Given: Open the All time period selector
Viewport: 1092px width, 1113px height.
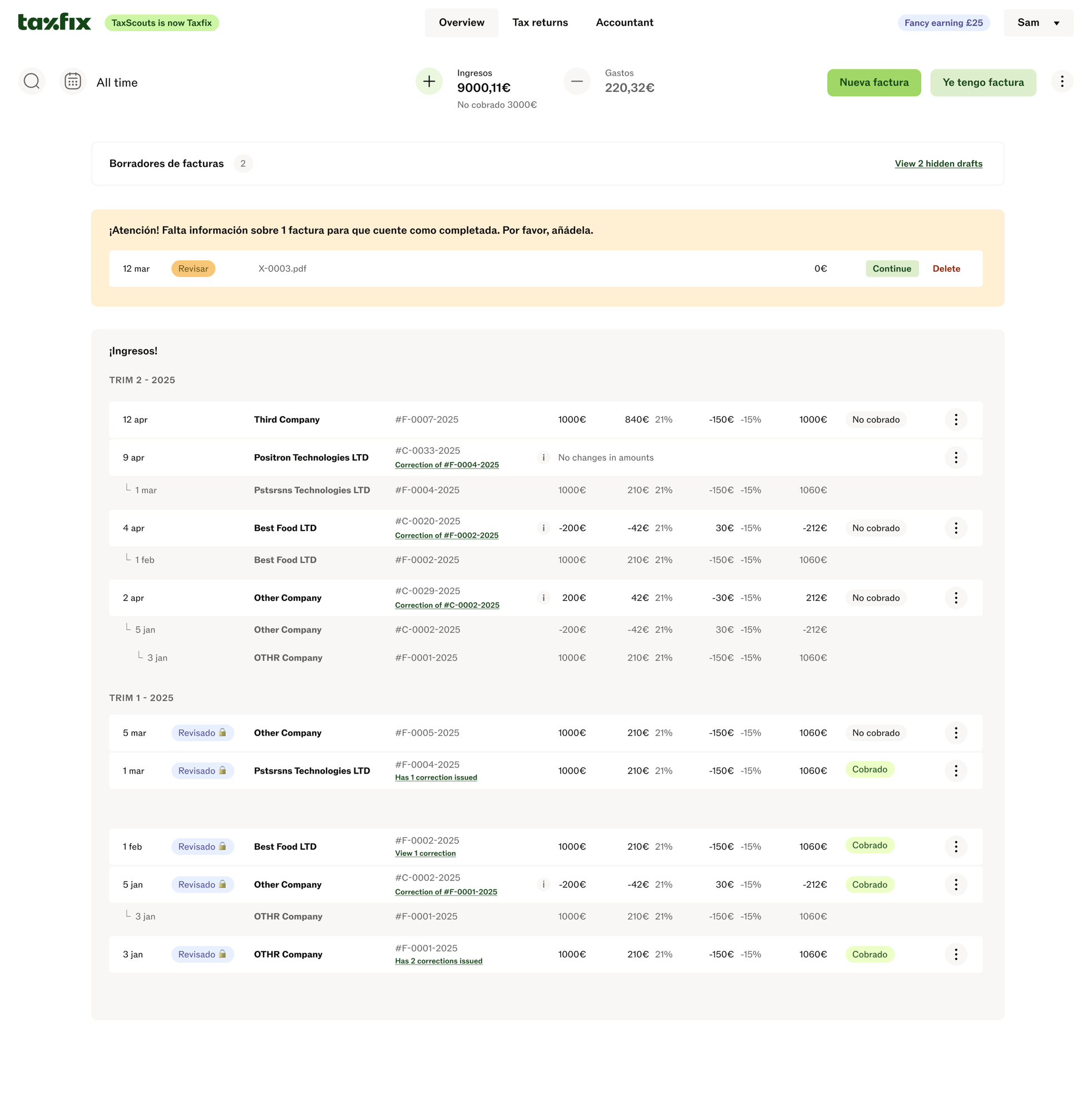Looking at the screenshot, I should 117,82.
